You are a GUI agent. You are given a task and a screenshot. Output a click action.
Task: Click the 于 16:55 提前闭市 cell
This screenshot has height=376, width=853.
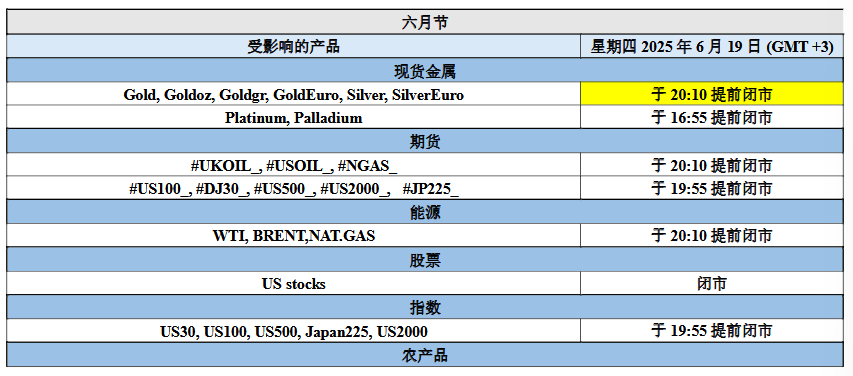pos(712,118)
